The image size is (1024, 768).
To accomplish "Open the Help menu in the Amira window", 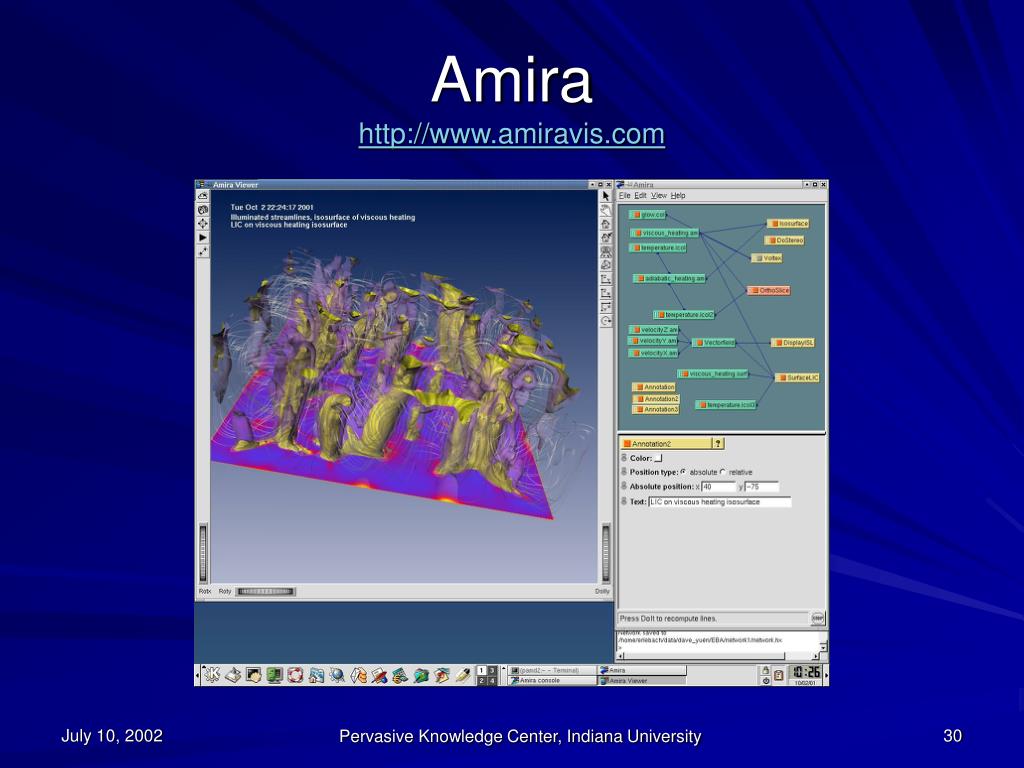I will pos(678,195).
